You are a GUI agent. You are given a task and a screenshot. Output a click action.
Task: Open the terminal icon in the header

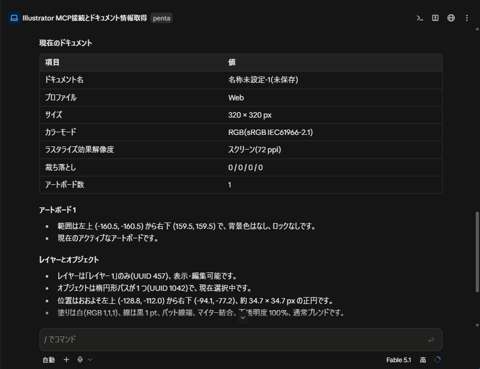tap(420, 18)
